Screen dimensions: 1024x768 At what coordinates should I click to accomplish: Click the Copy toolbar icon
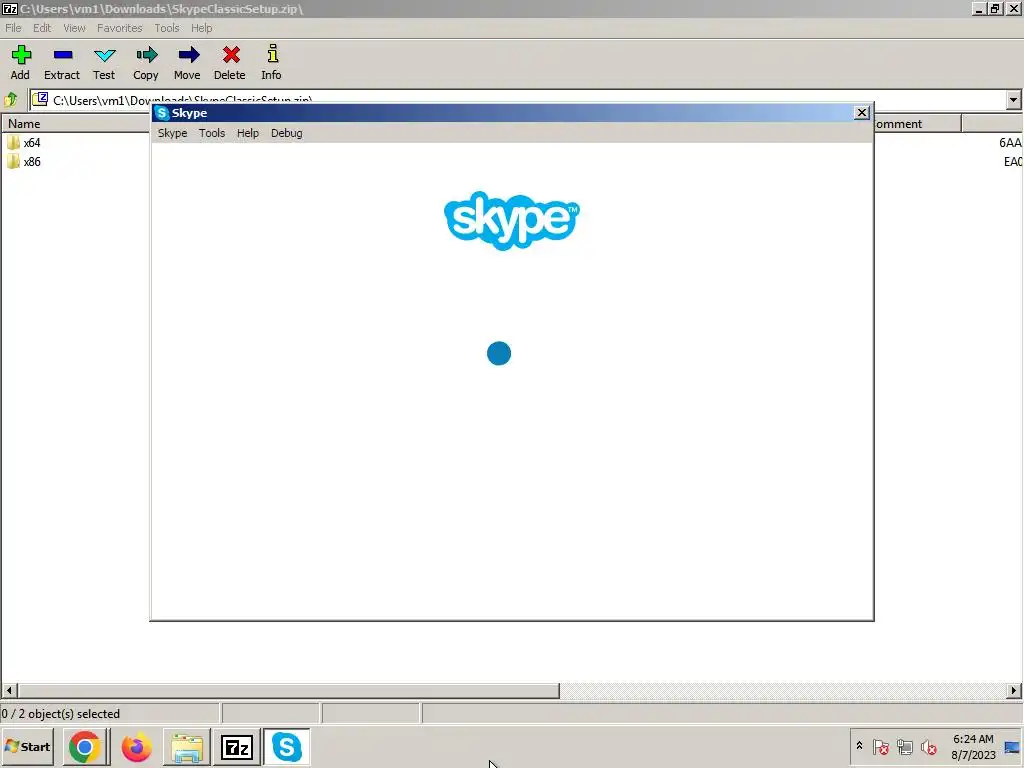(x=146, y=62)
